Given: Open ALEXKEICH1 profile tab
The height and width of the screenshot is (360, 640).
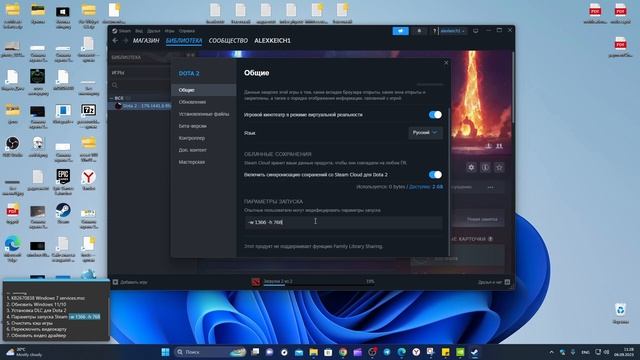Looking at the screenshot, I should tap(273, 41).
